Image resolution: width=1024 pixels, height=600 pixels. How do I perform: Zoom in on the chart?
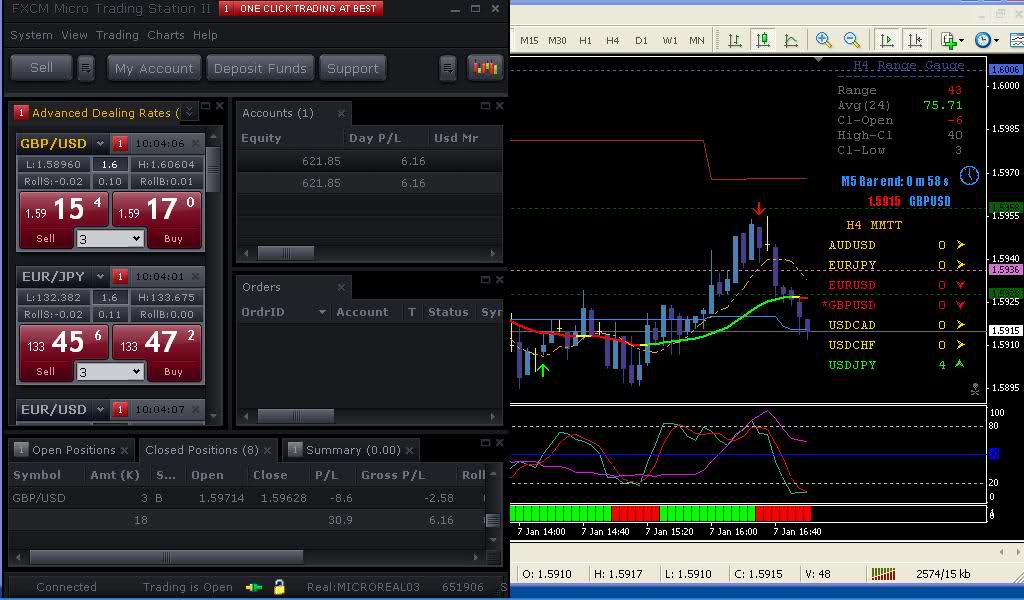(824, 40)
